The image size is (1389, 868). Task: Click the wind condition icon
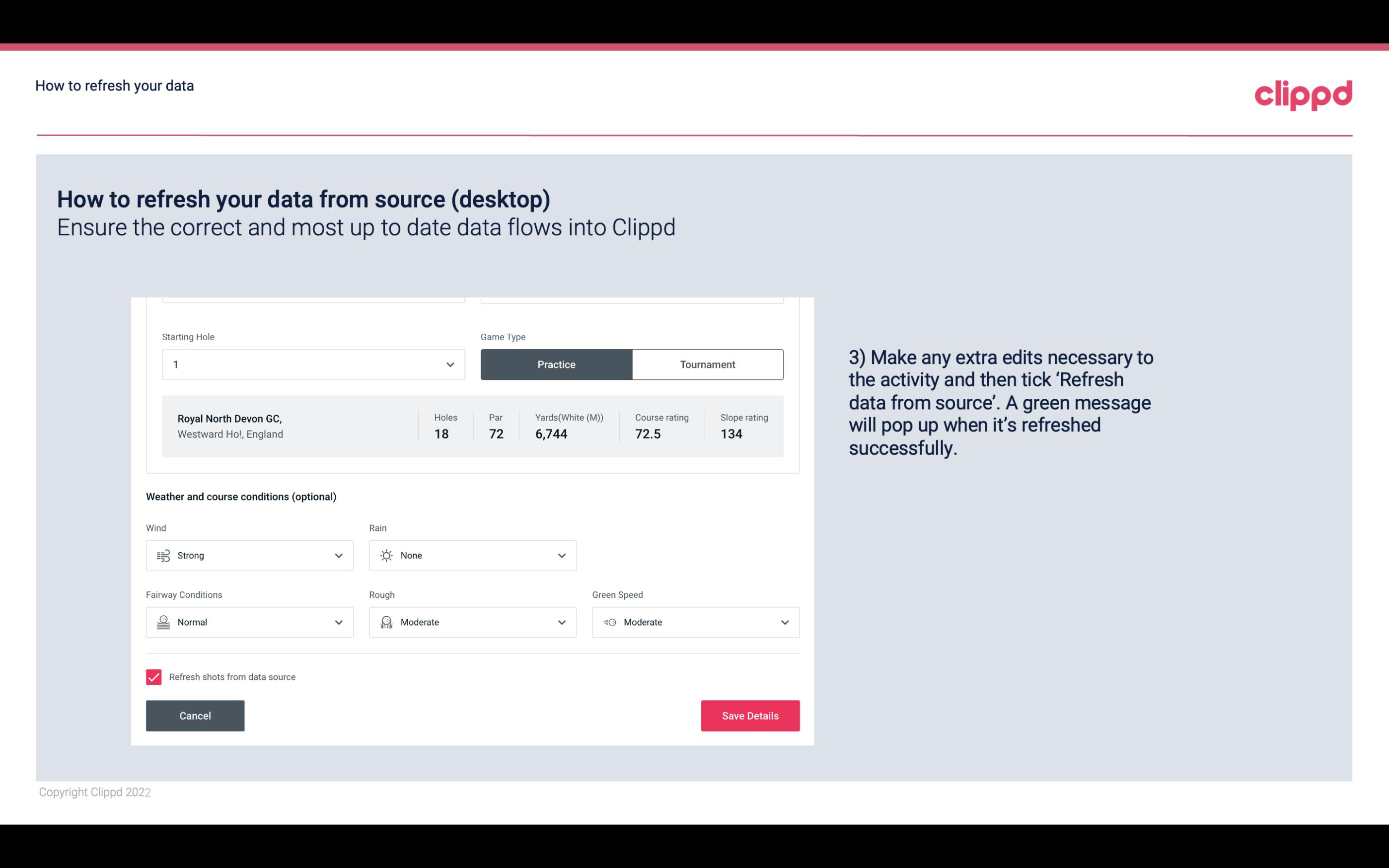(x=163, y=555)
